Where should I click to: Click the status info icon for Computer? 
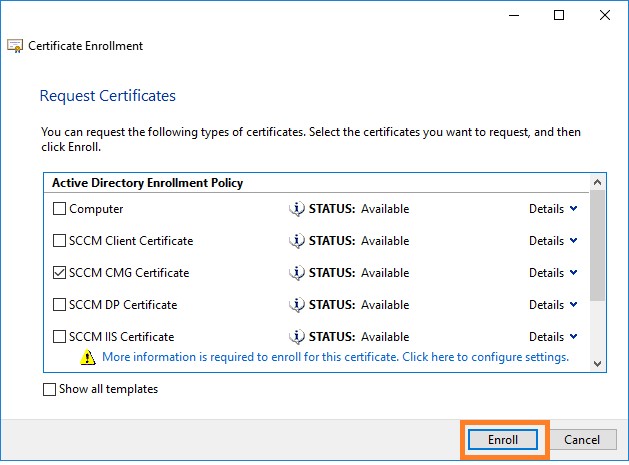297,209
